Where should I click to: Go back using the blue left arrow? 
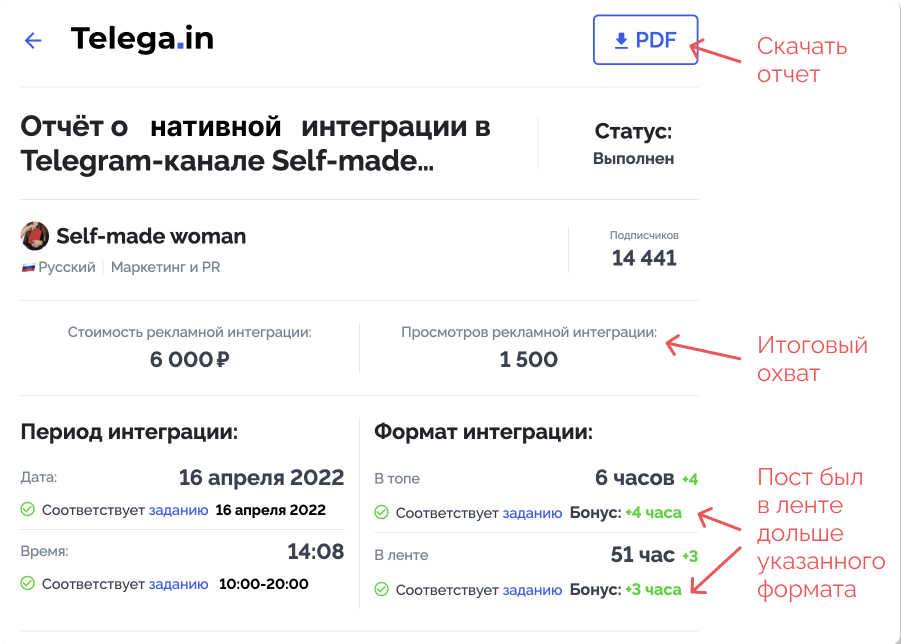(x=33, y=40)
